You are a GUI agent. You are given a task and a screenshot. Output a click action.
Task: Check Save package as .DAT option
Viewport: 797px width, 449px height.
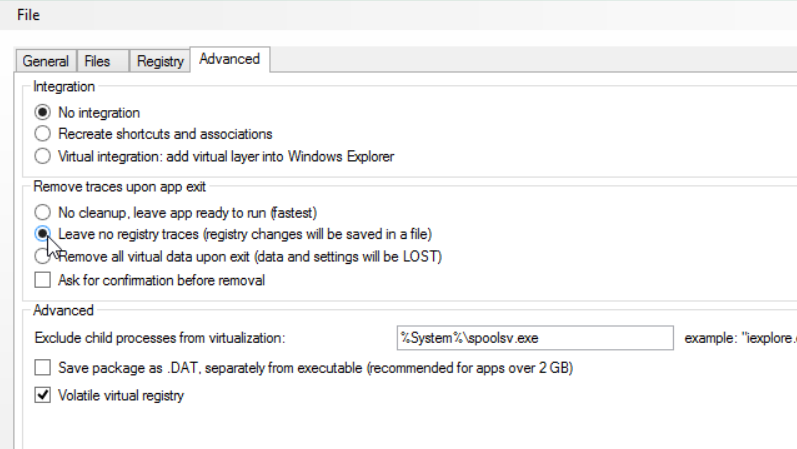tap(42, 368)
